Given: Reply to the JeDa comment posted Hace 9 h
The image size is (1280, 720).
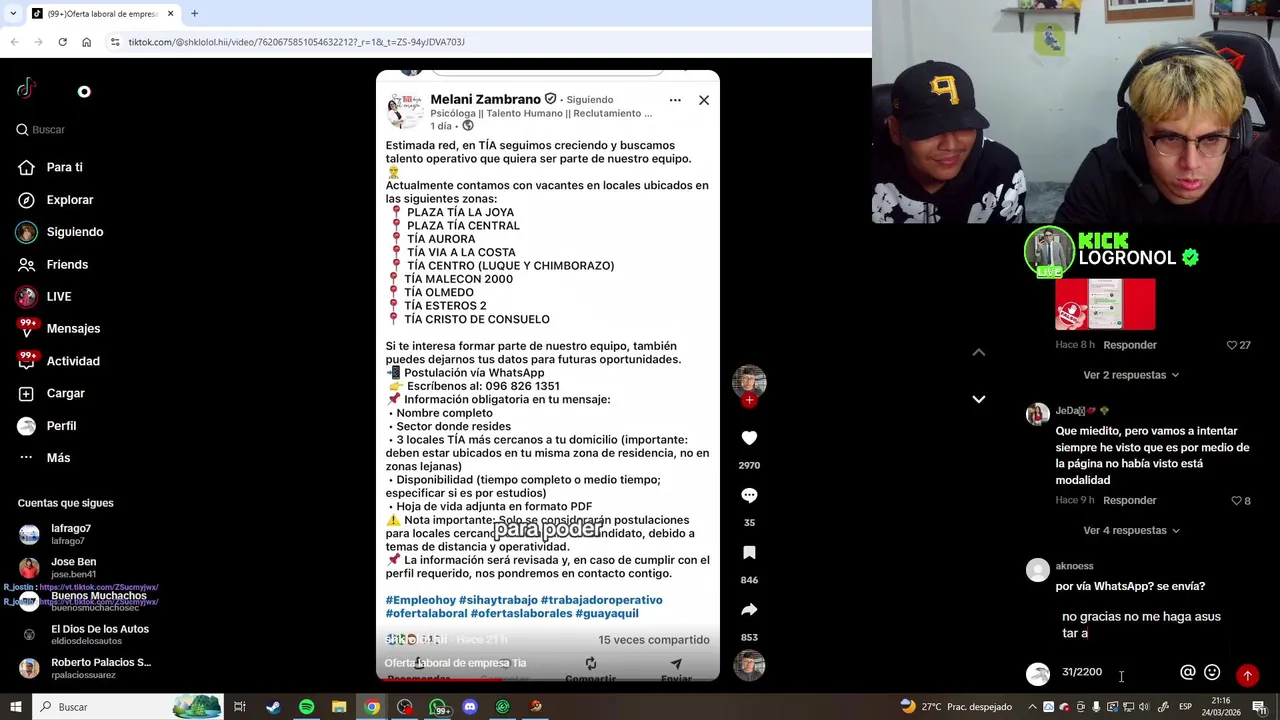Looking at the screenshot, I should click(1130, 500).
